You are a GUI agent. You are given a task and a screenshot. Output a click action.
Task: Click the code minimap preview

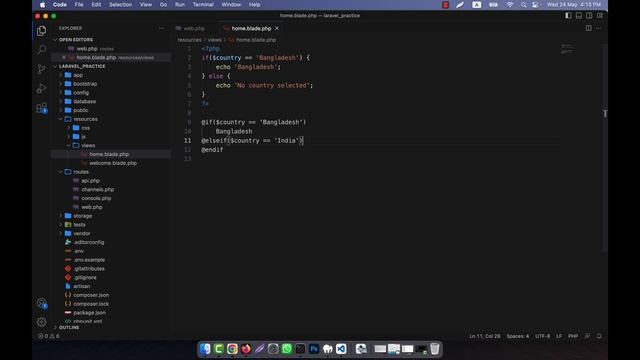(x=567, y=49)
